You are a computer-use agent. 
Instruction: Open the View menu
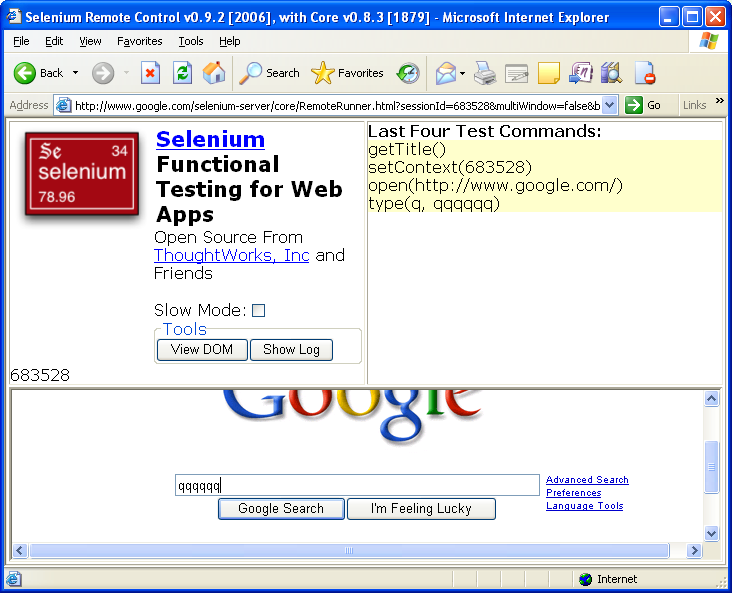click(x=90, y=41)
